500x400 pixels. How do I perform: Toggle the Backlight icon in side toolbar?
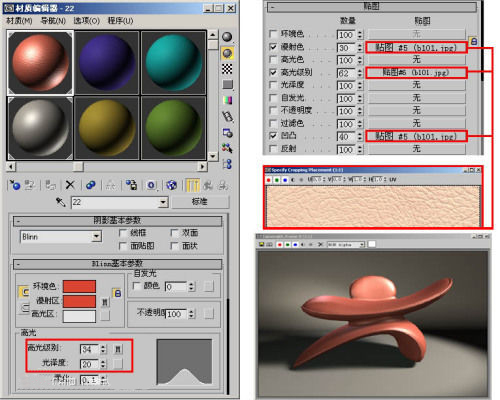(227, 53)
